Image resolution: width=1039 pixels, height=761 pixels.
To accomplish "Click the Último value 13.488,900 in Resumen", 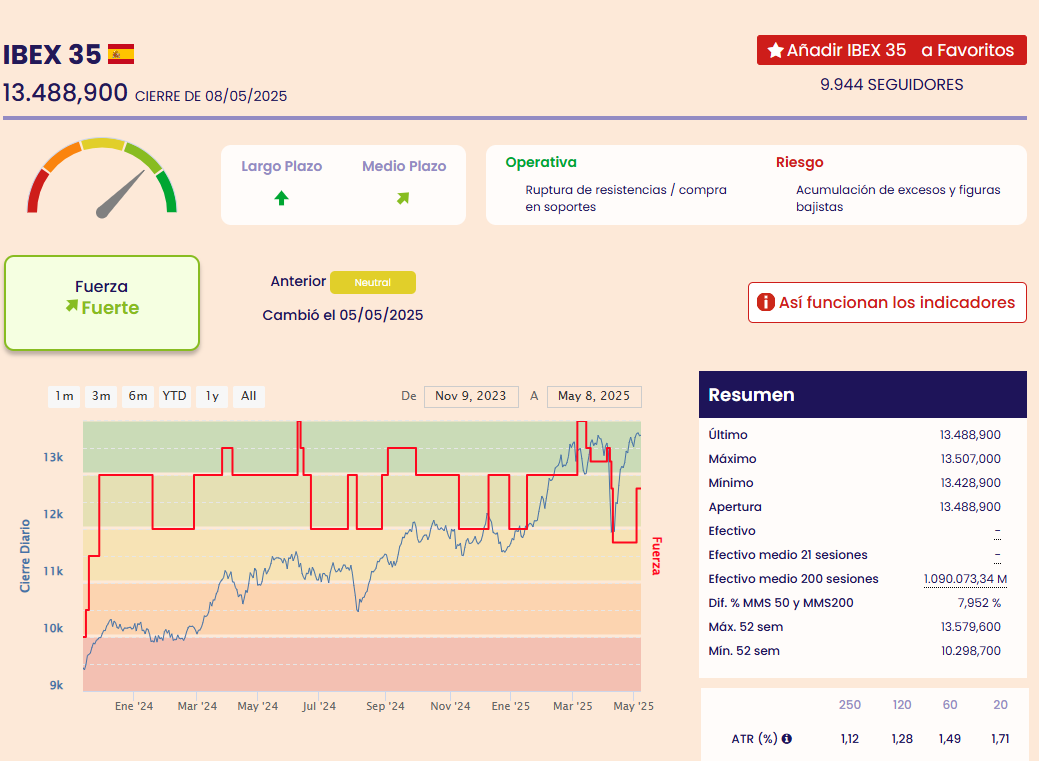I will 970,435.
